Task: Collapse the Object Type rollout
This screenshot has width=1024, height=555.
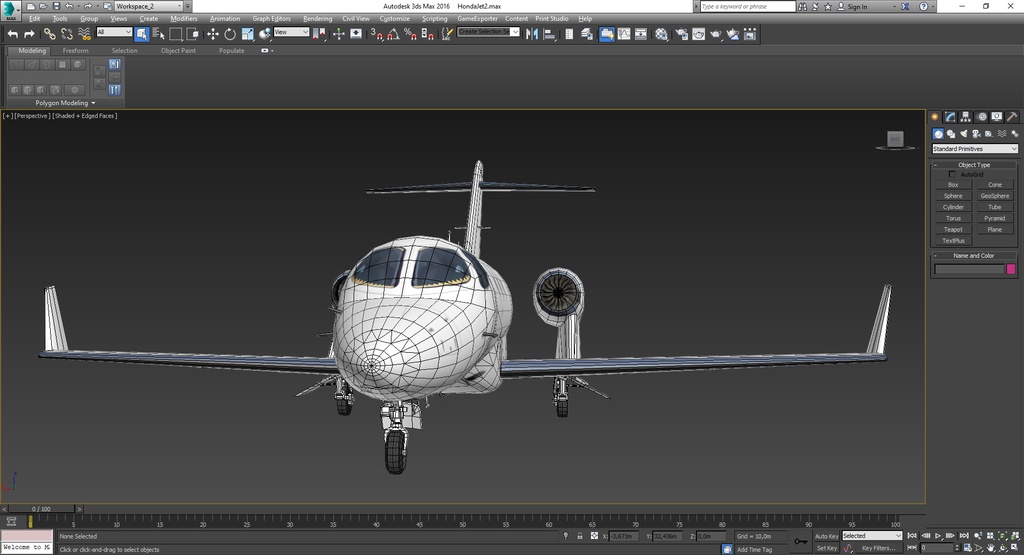Action: [x=974, y=165]
